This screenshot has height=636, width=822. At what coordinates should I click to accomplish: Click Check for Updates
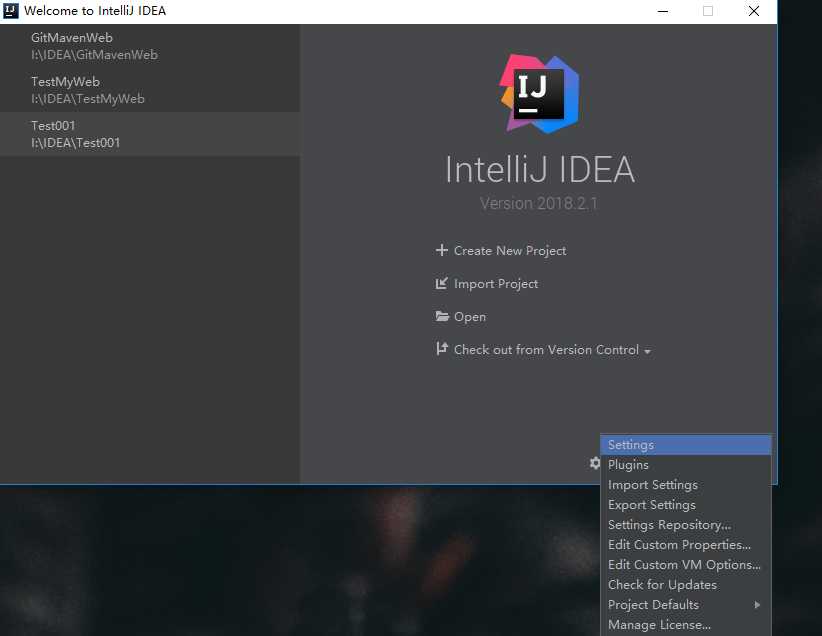[686, 584]
